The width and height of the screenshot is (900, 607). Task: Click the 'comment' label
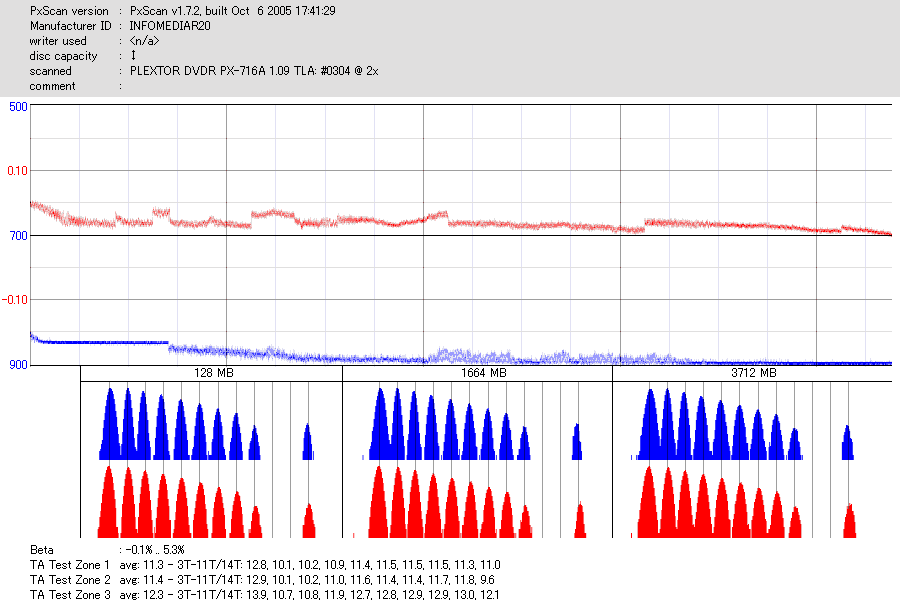click(x=52, y=86)
